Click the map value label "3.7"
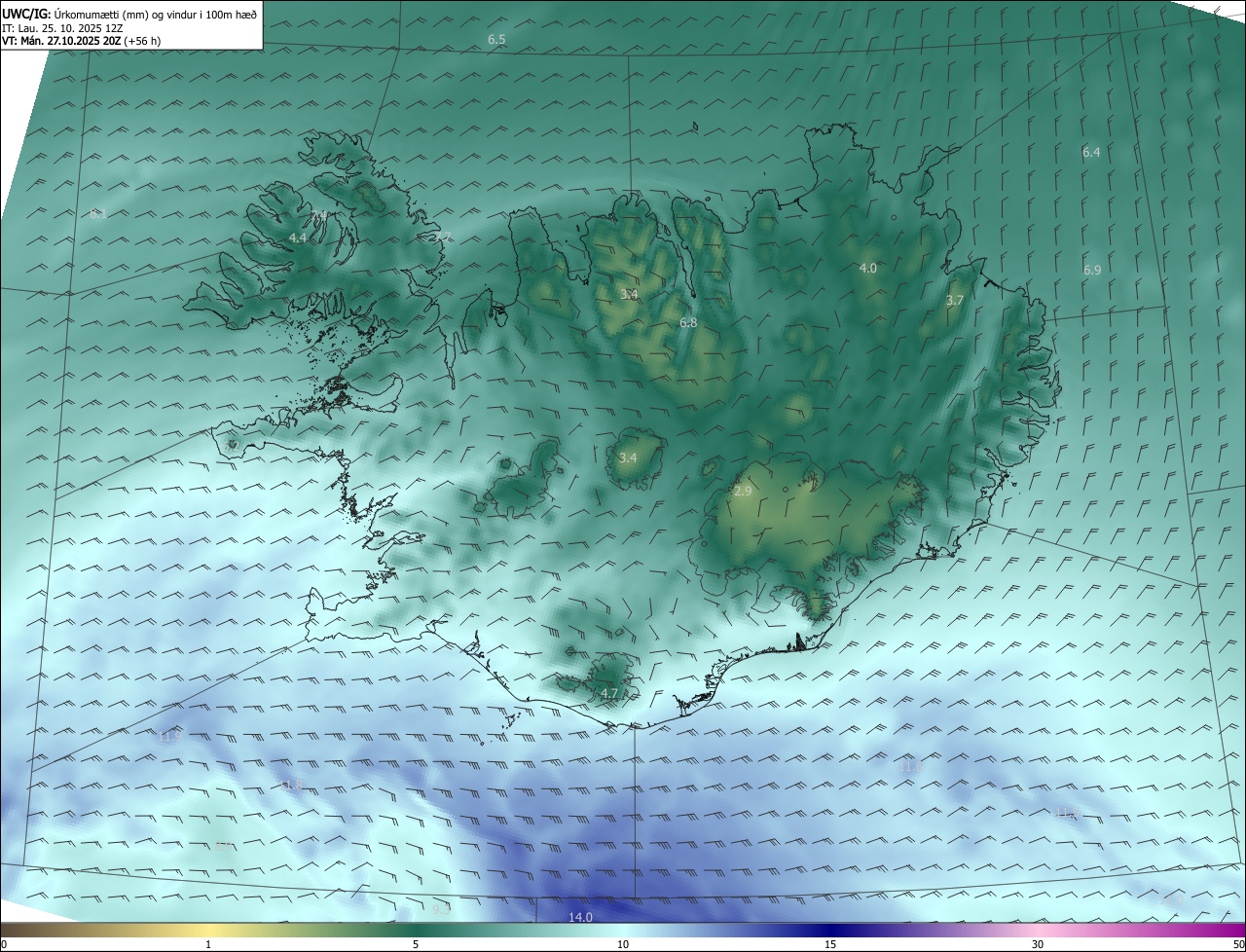 point(955,301)
